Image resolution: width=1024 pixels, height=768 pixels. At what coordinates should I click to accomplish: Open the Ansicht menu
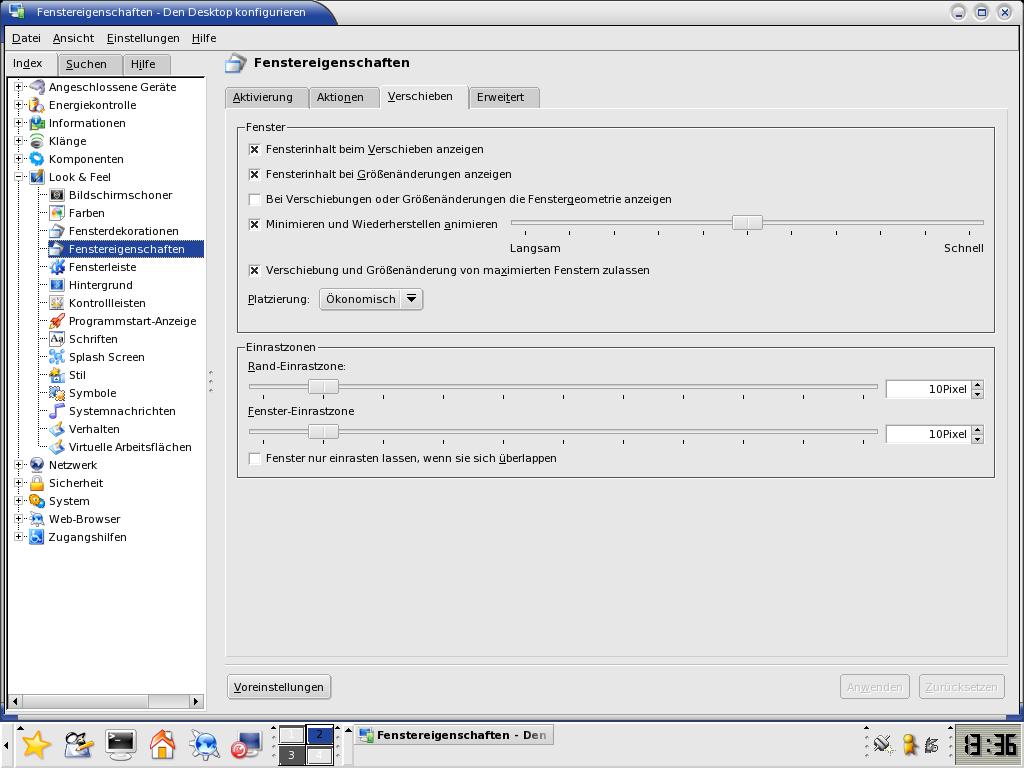tap(73, 38)
